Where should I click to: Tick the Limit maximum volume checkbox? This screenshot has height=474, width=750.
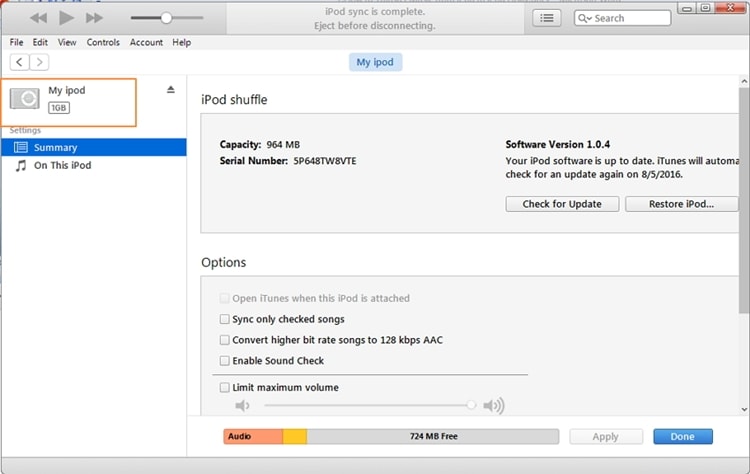coord(224,387)
